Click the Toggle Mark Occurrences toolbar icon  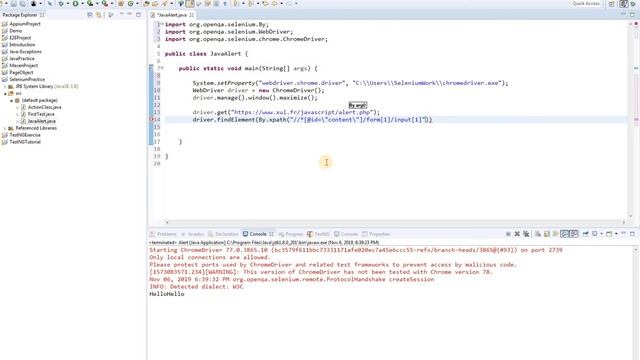click(190, 4)
